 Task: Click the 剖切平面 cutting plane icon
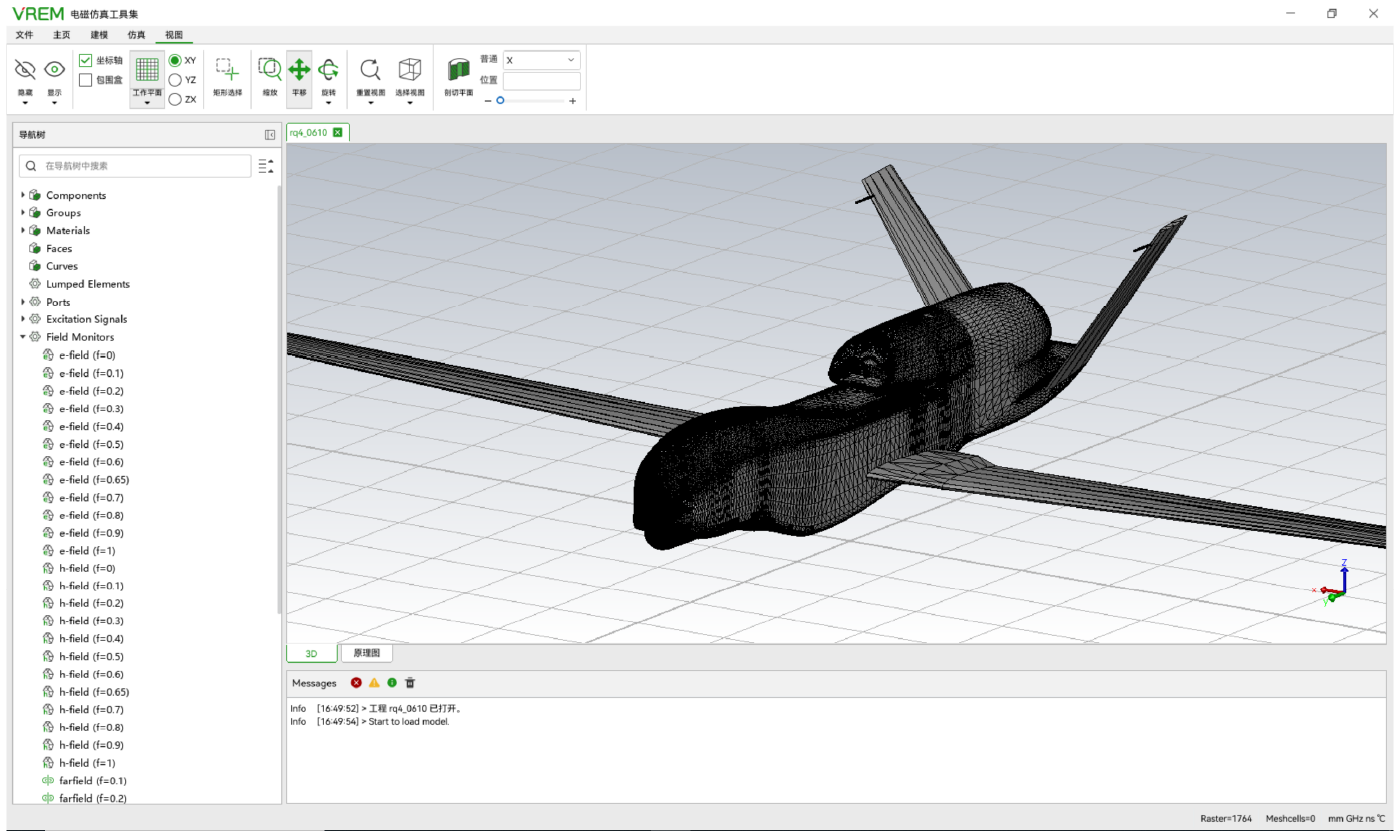coord(458,69)
